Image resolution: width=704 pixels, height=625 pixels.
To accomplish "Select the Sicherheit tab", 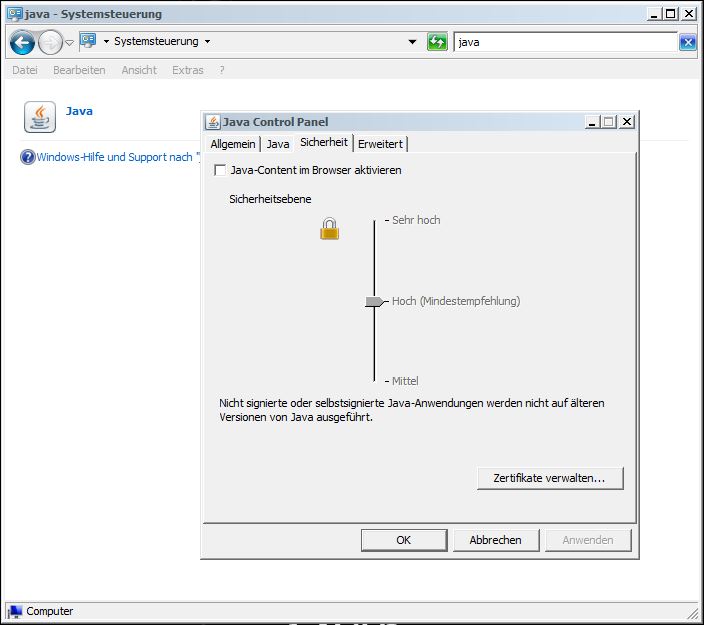I will coord(324,142).
